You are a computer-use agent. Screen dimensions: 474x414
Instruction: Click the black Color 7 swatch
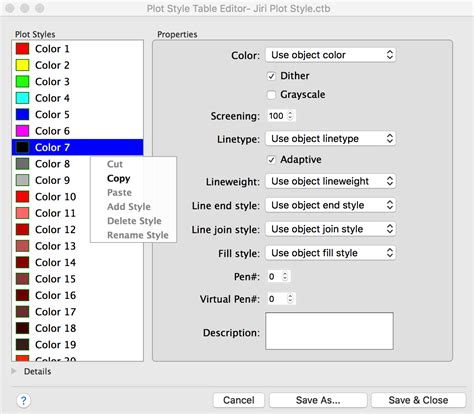(x=22, y=147)
